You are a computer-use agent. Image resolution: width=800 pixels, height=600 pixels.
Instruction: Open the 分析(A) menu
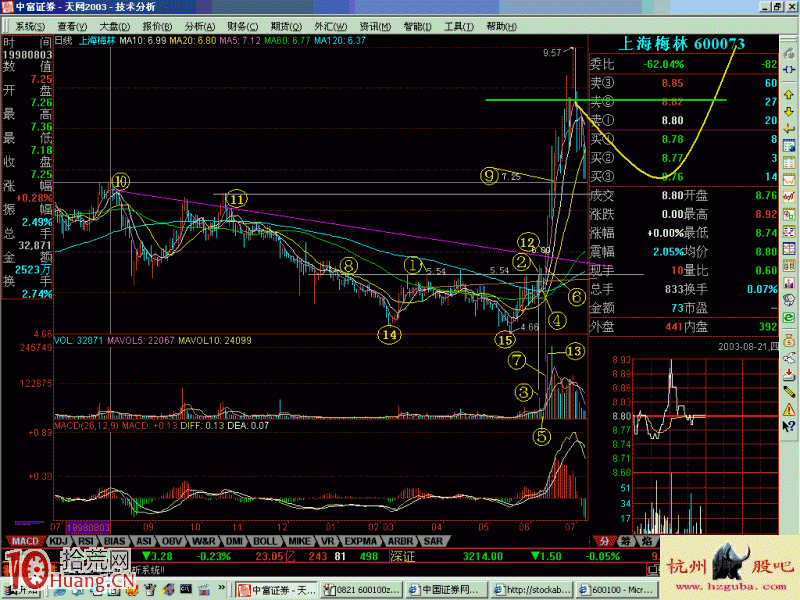[x=200, y=27]
